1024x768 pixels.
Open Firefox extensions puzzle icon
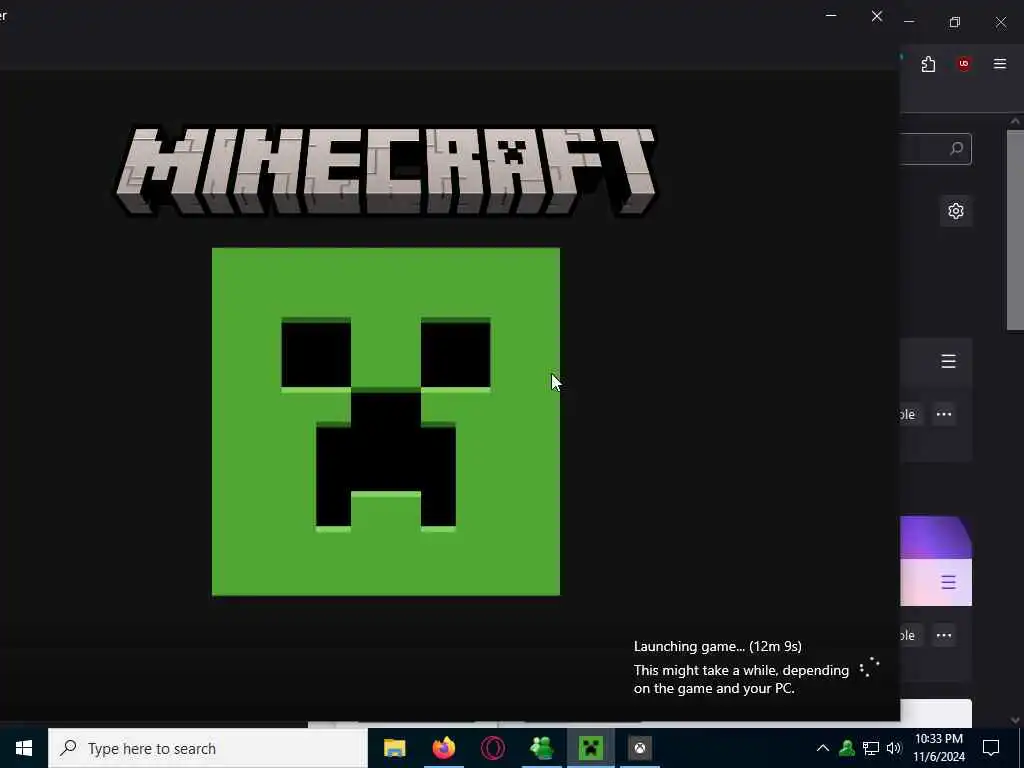coord(928,64)
